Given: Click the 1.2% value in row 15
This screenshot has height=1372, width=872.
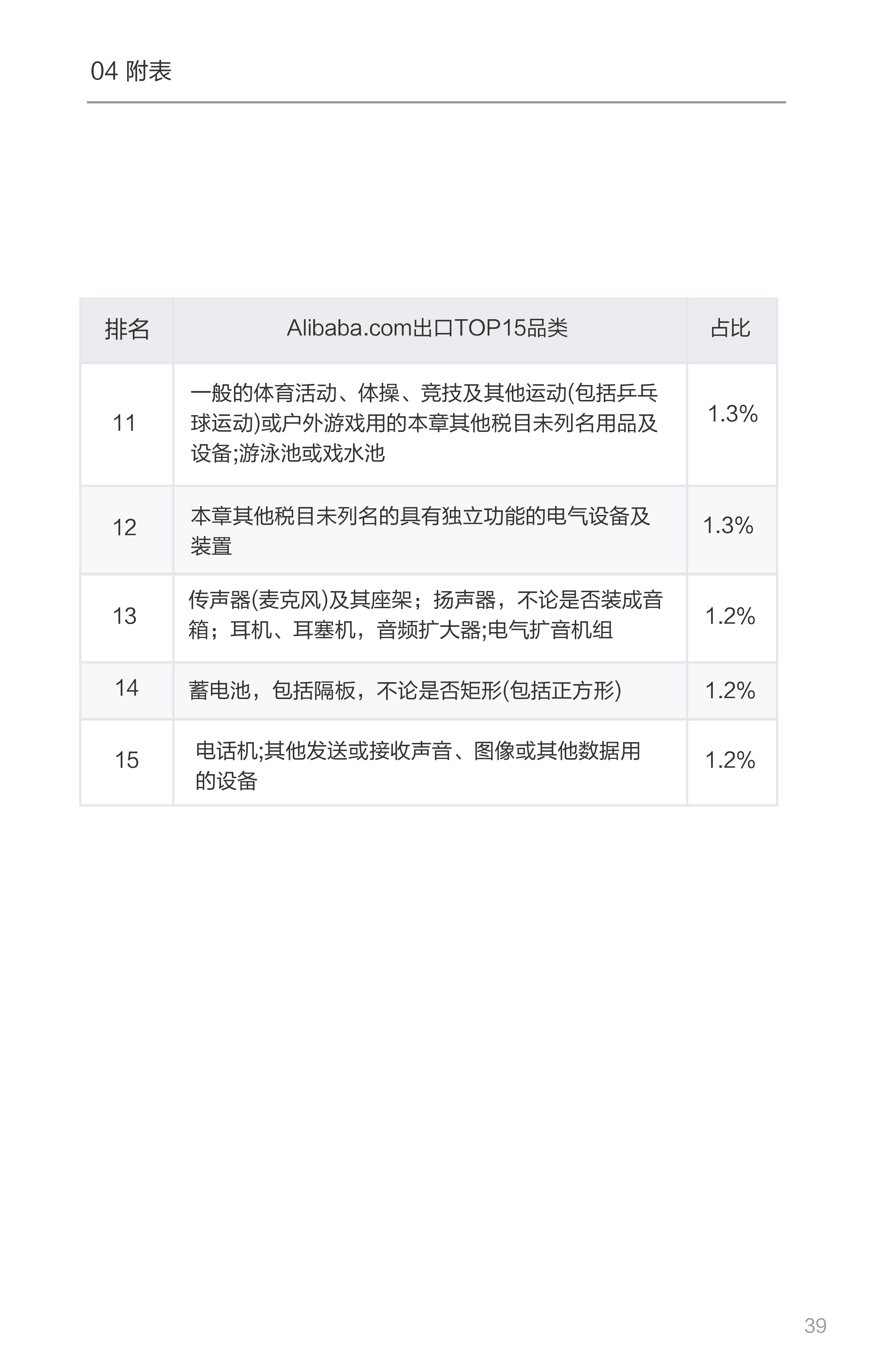Looking at the screenshot, I should point(730,760).
